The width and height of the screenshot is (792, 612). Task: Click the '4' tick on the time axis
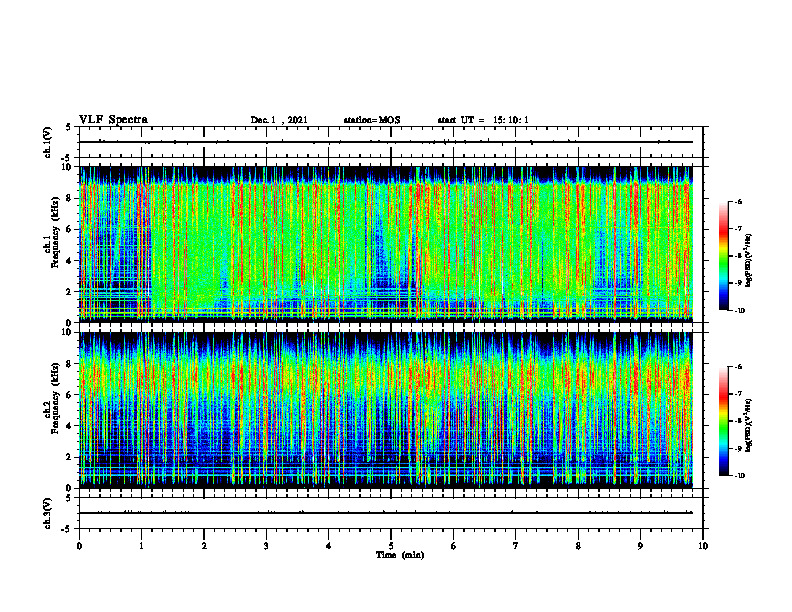(328, 546)
